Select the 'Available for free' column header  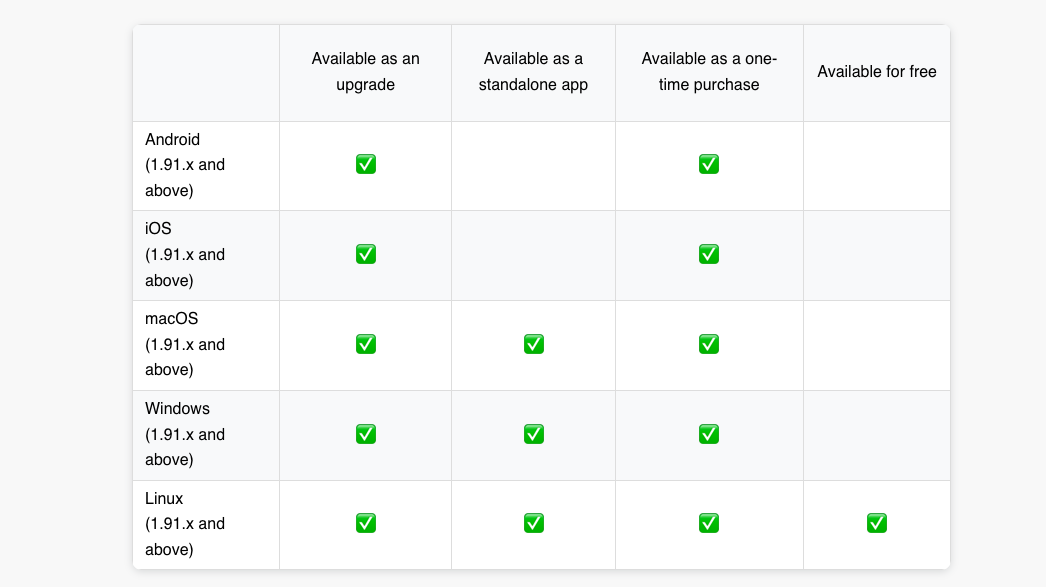[x=877, y=72]
